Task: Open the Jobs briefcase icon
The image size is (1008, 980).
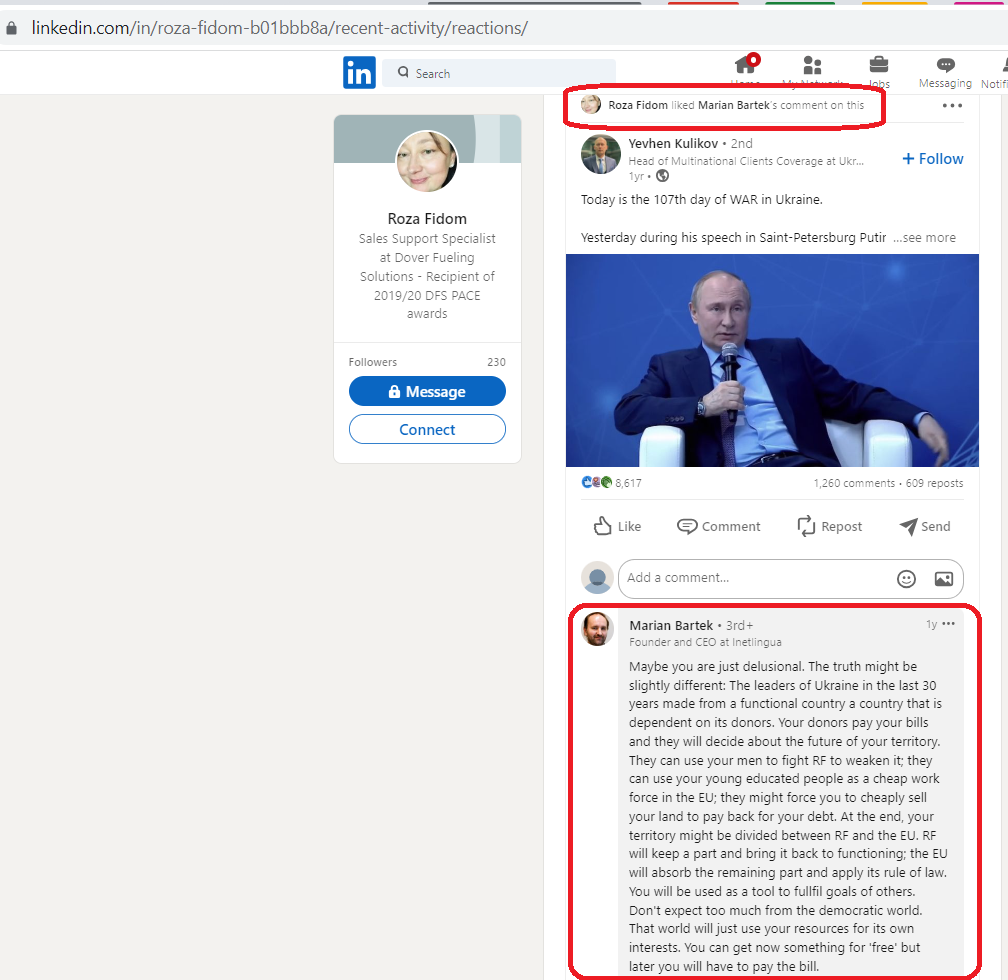Action: click(879, 65)
